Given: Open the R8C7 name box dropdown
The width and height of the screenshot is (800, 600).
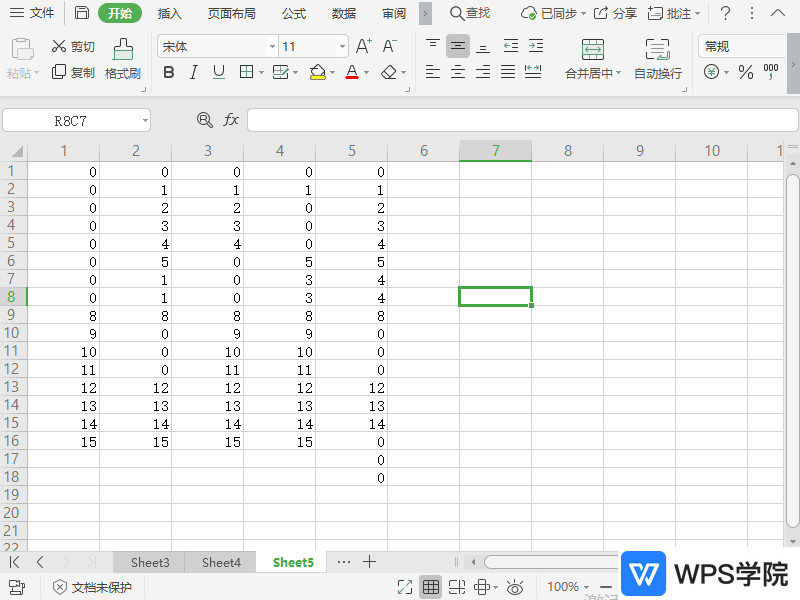Looking at the screenshot, I should pos(145,121).
